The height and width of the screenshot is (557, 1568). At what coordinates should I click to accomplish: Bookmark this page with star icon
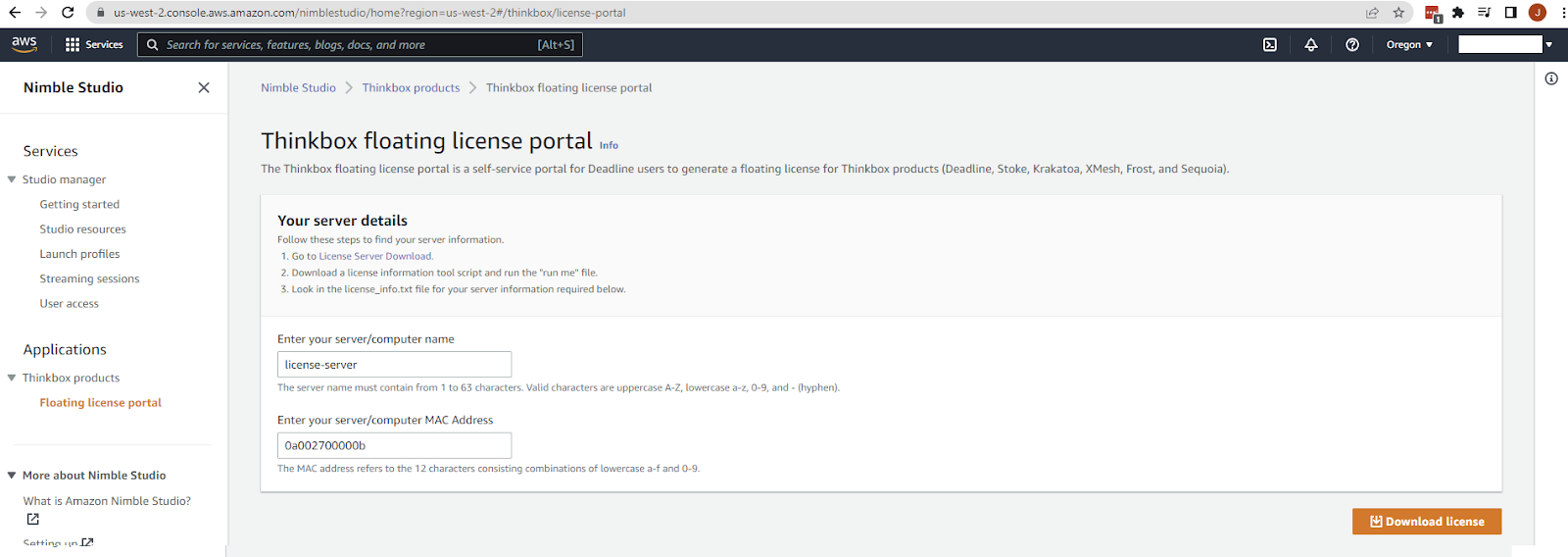(1398, 13)
